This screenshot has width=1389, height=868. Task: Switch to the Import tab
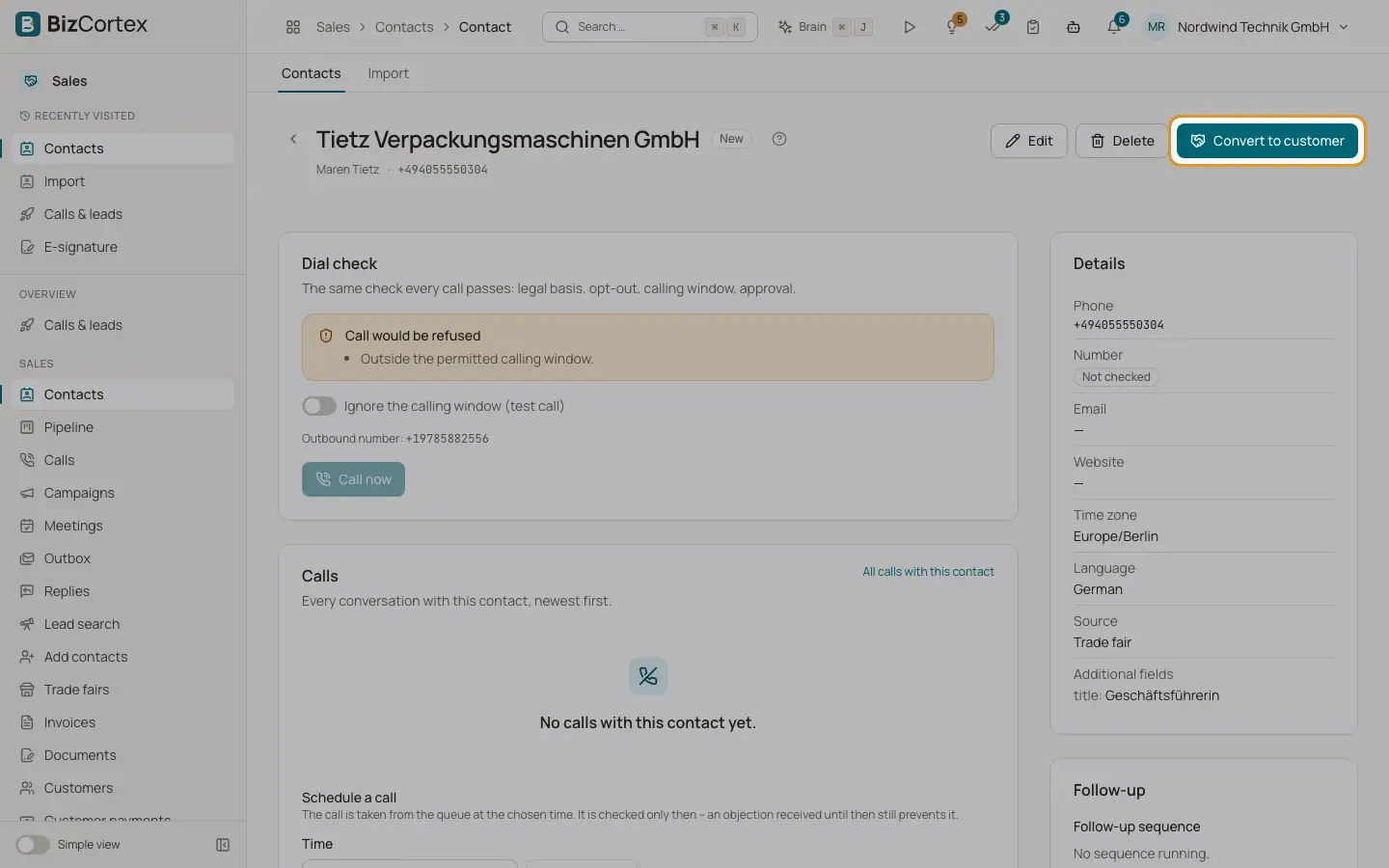(x=388, y=73)
